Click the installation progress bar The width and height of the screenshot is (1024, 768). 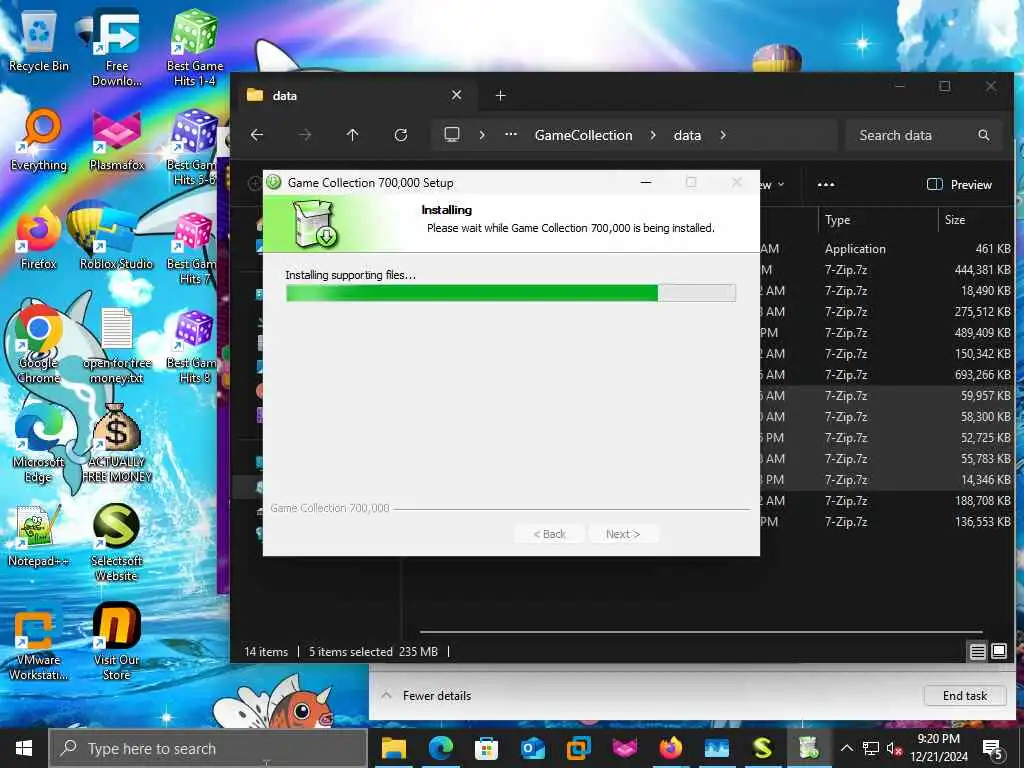click(511, 293)
